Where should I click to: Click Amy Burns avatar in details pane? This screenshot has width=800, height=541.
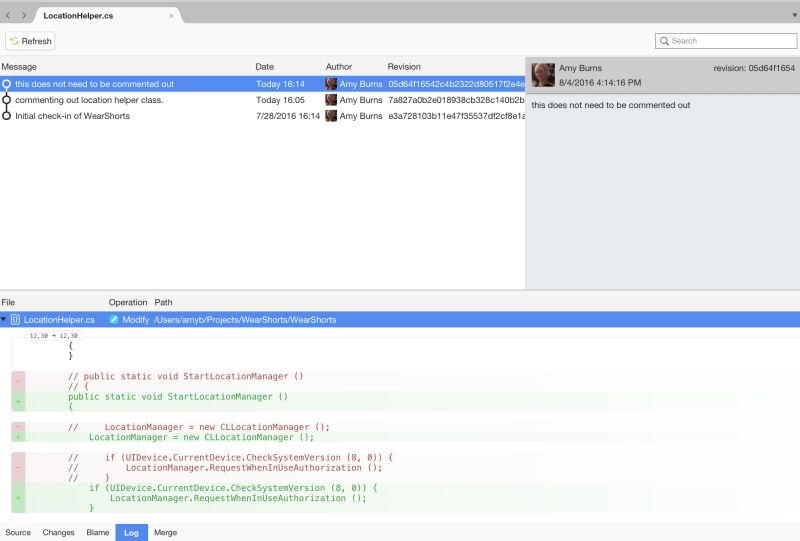point(543,75)
